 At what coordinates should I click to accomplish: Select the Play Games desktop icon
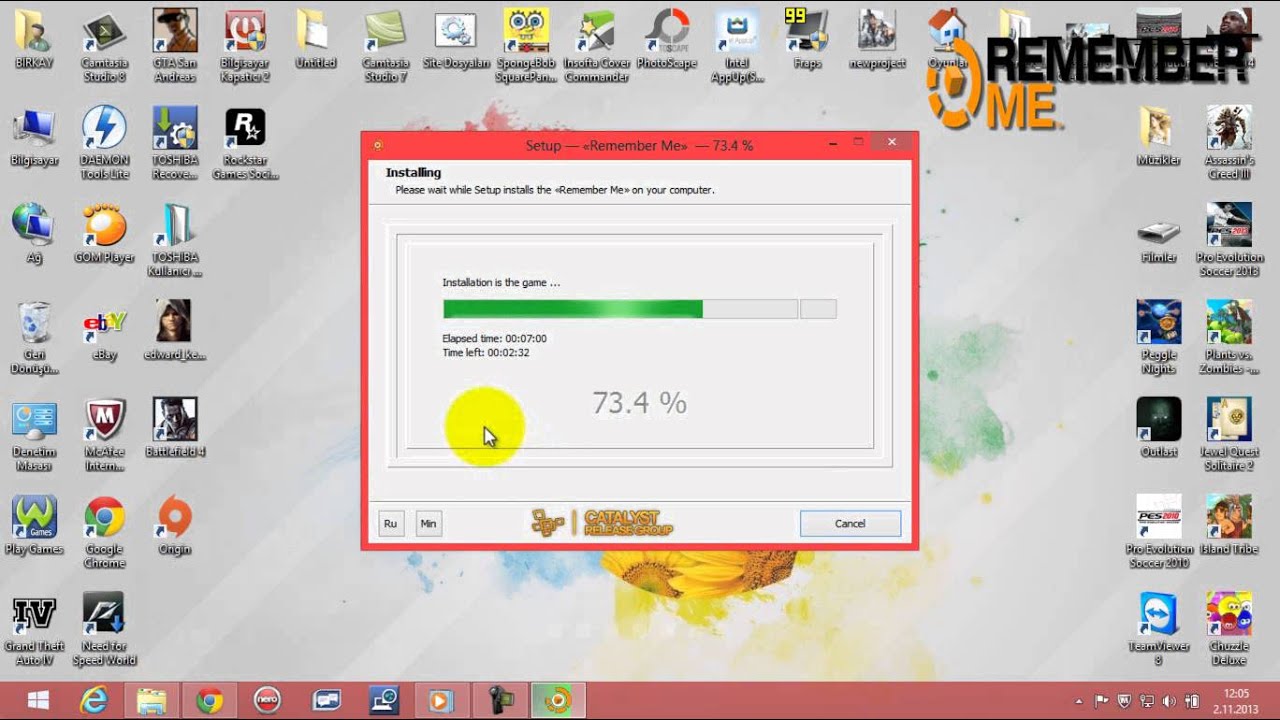[34, 525]
